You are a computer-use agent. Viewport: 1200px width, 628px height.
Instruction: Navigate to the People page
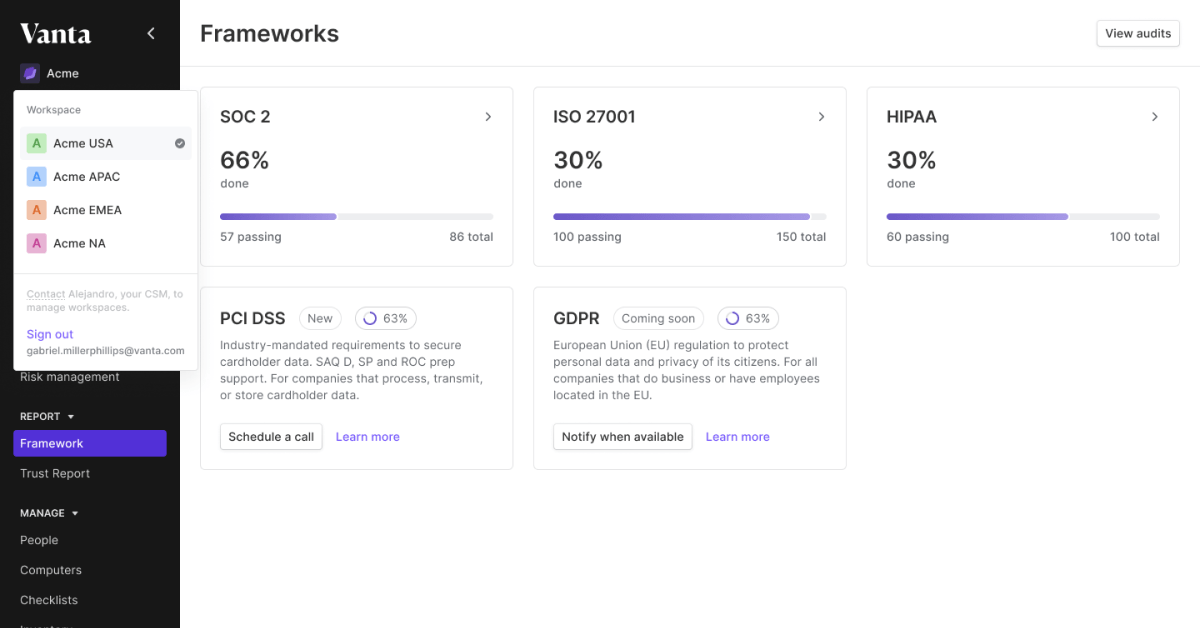pyautogui.click(x=39, y=540)
